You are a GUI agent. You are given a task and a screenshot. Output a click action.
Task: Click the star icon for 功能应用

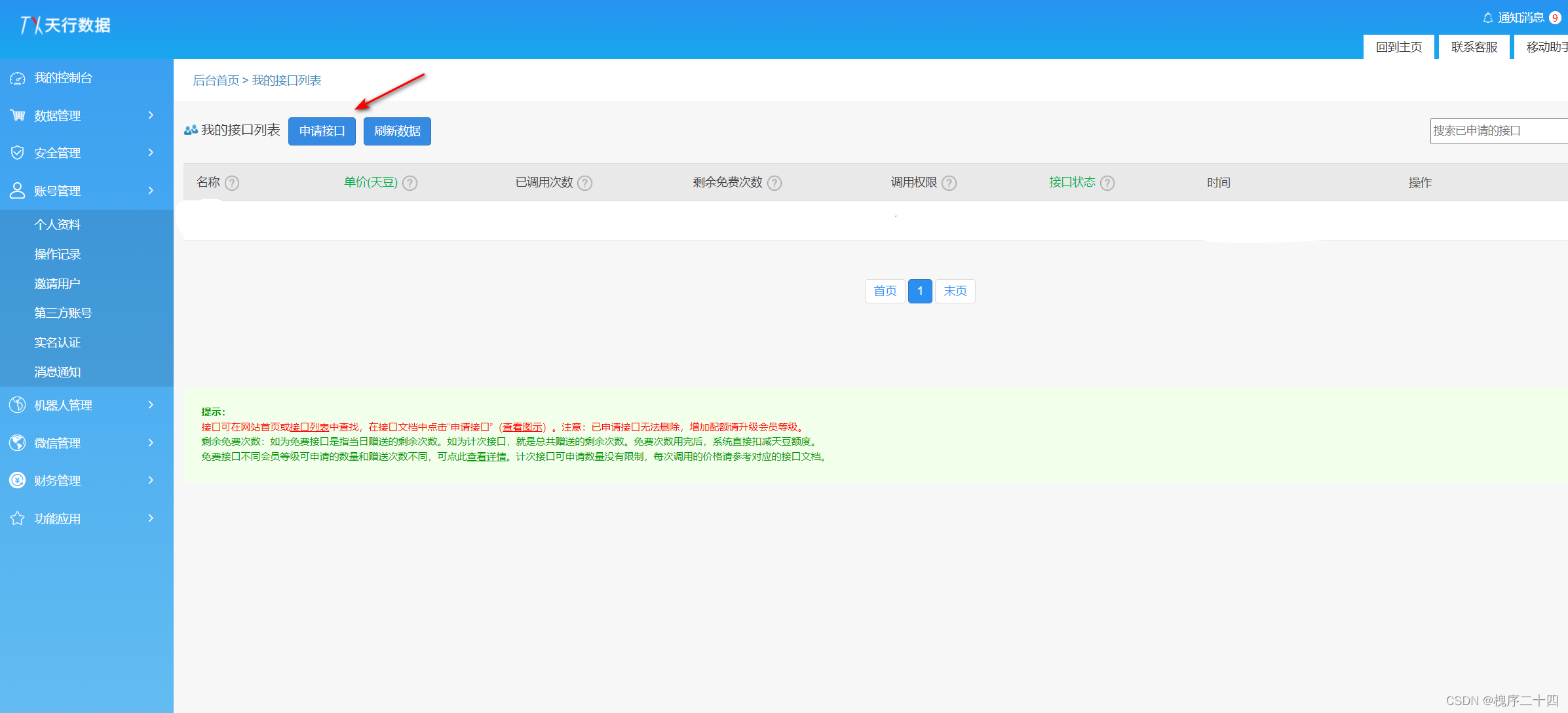pos(18,518)
